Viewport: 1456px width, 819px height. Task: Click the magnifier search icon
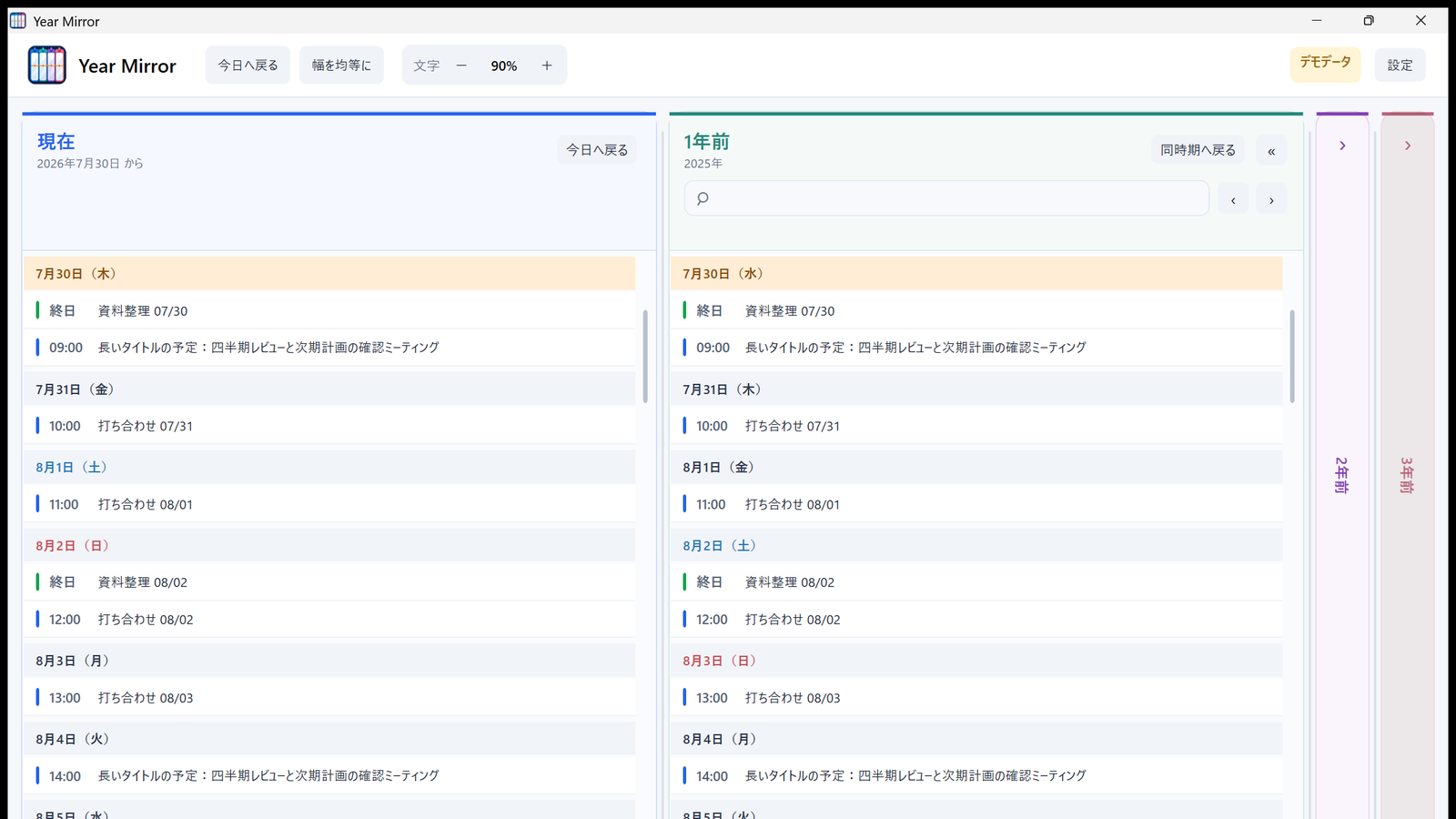pos(703,198)
